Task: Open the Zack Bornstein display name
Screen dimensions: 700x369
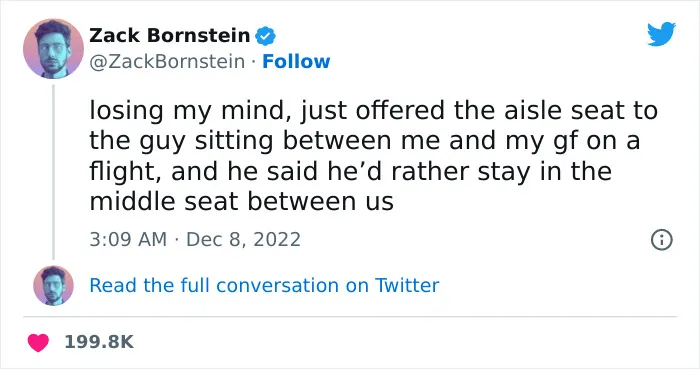Action: (170, 36)
